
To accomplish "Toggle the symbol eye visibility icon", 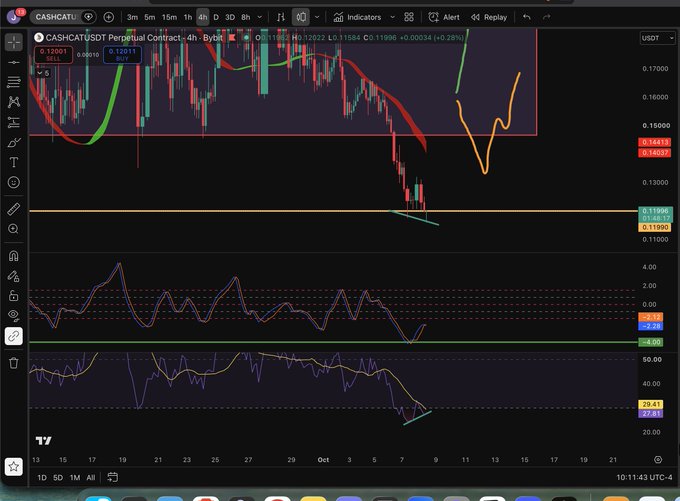I will [88, 17].
